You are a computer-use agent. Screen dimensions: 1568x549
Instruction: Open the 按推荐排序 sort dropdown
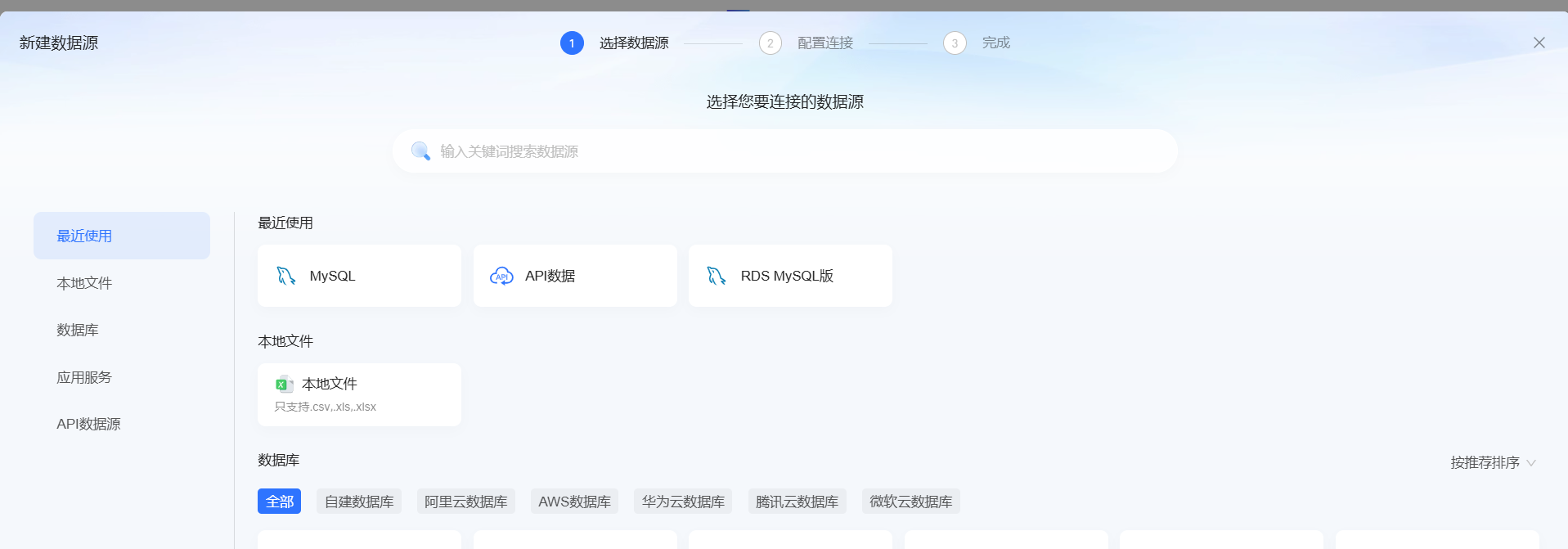click(1493, 462)
